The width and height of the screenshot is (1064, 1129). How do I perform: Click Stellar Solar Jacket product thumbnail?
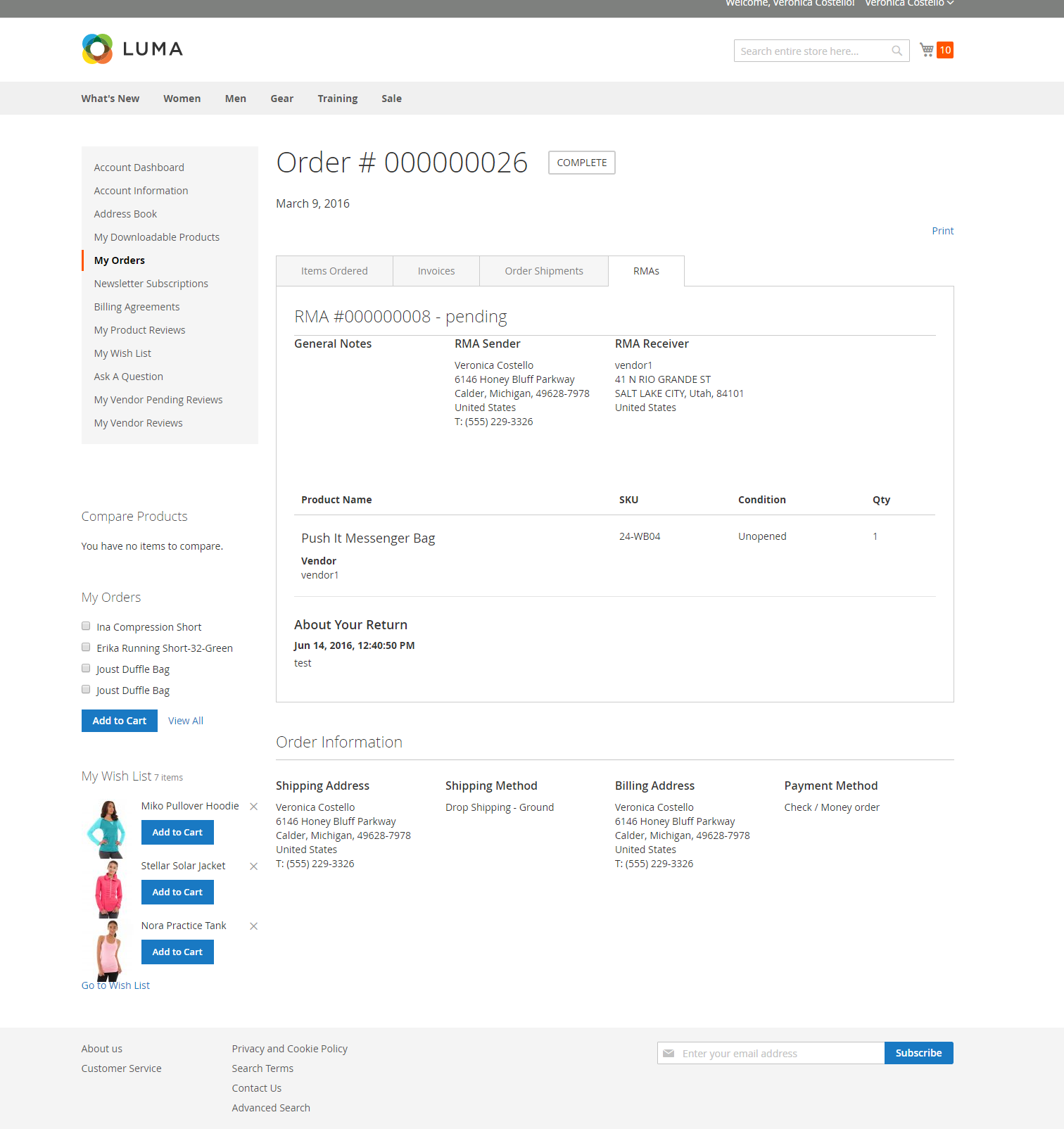coord(109,889)
